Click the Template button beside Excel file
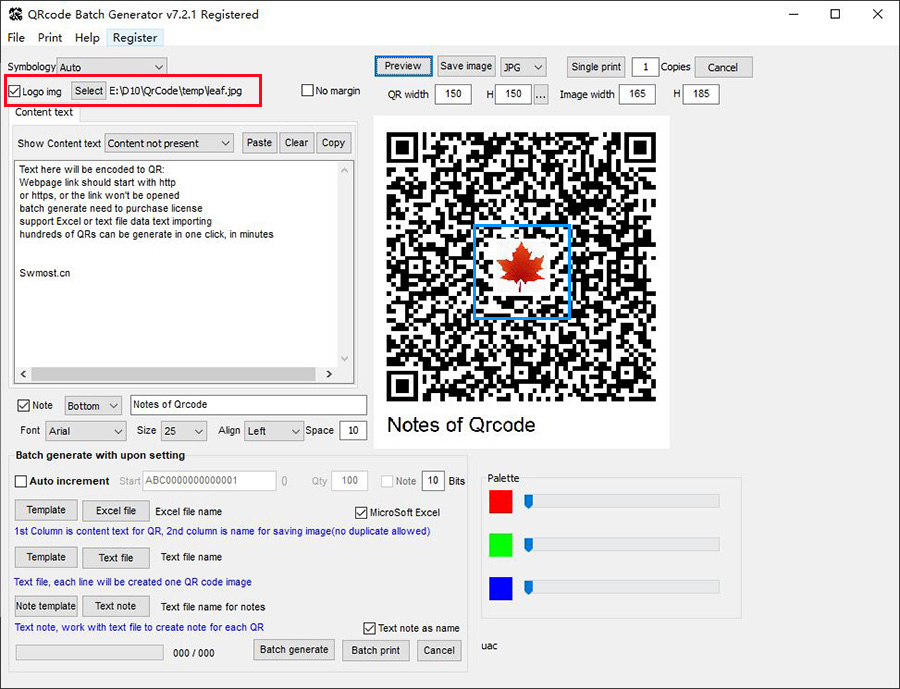Image resolution: width=900 pixels, height=689 pixels. click(46, 510)
